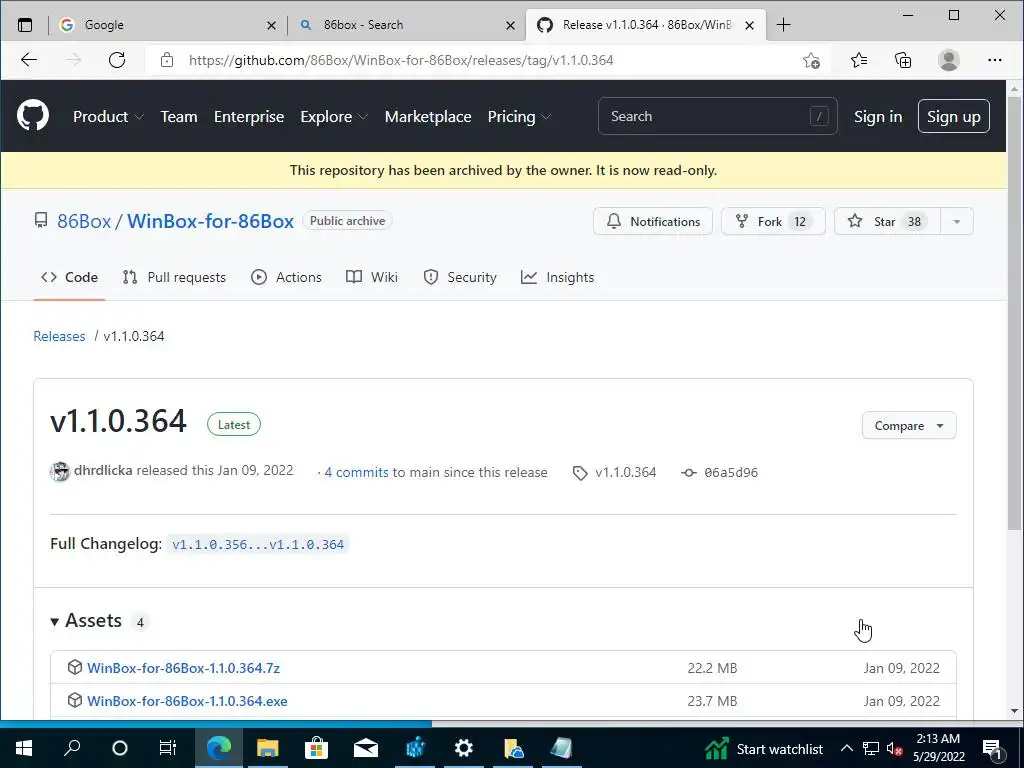Expand the Product menu
Viewport: 1024px width, 768px height.
tap(108, 116)
